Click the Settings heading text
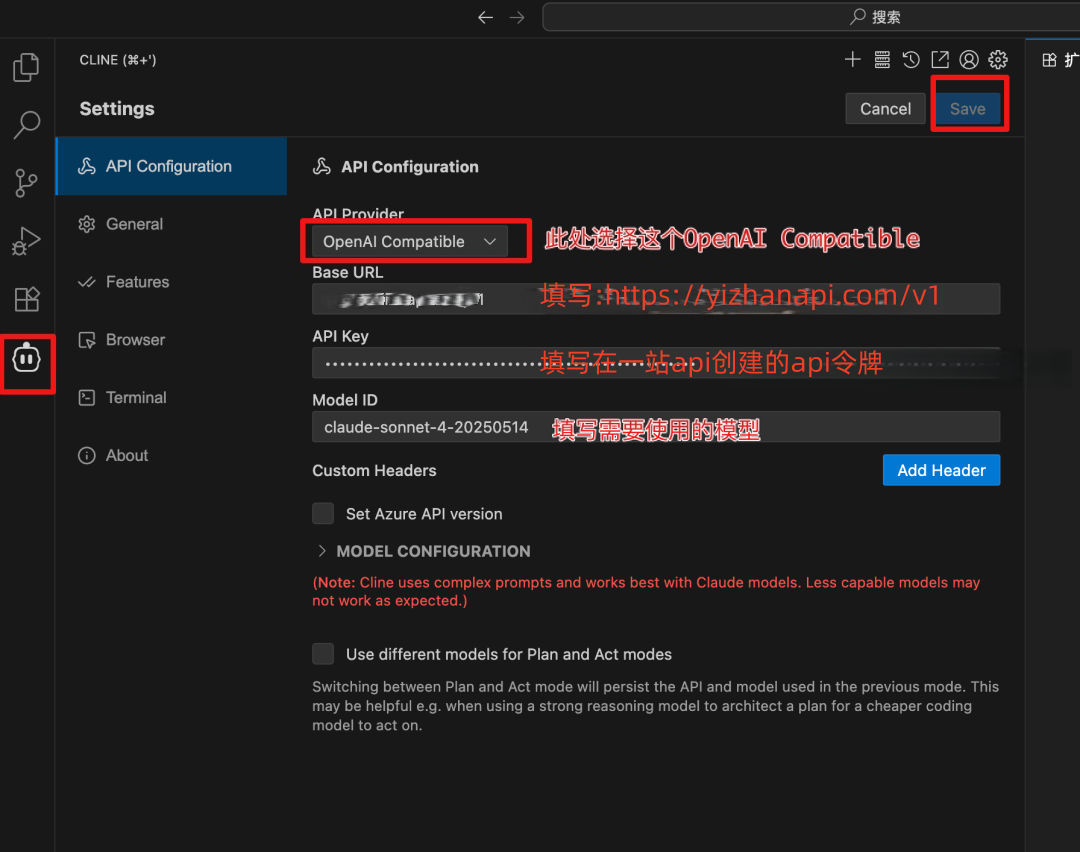The width and height of the screenshot is (1080, 852). tap(117, 109)
